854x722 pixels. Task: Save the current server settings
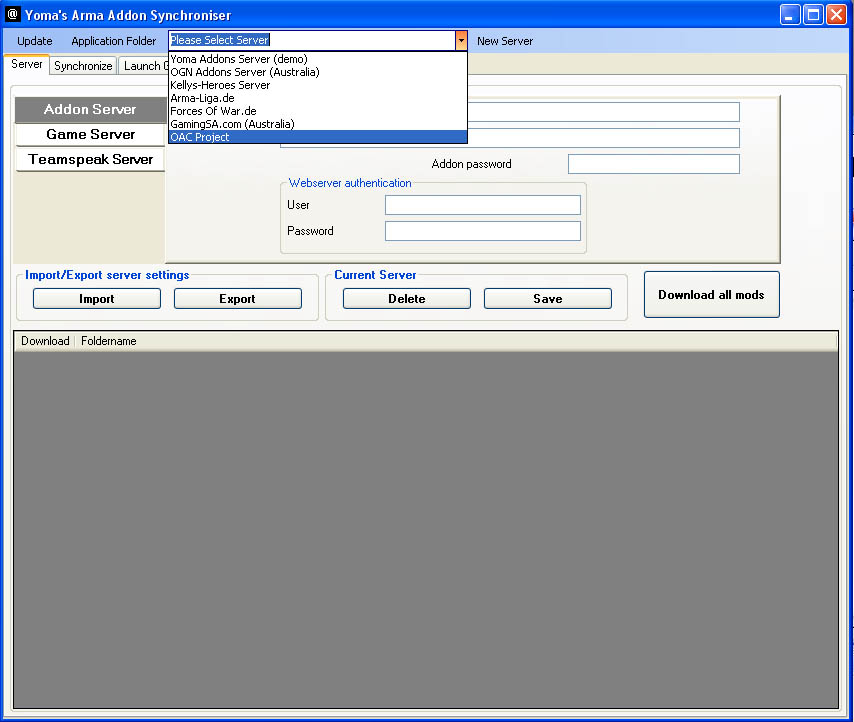tap(547, 299)
